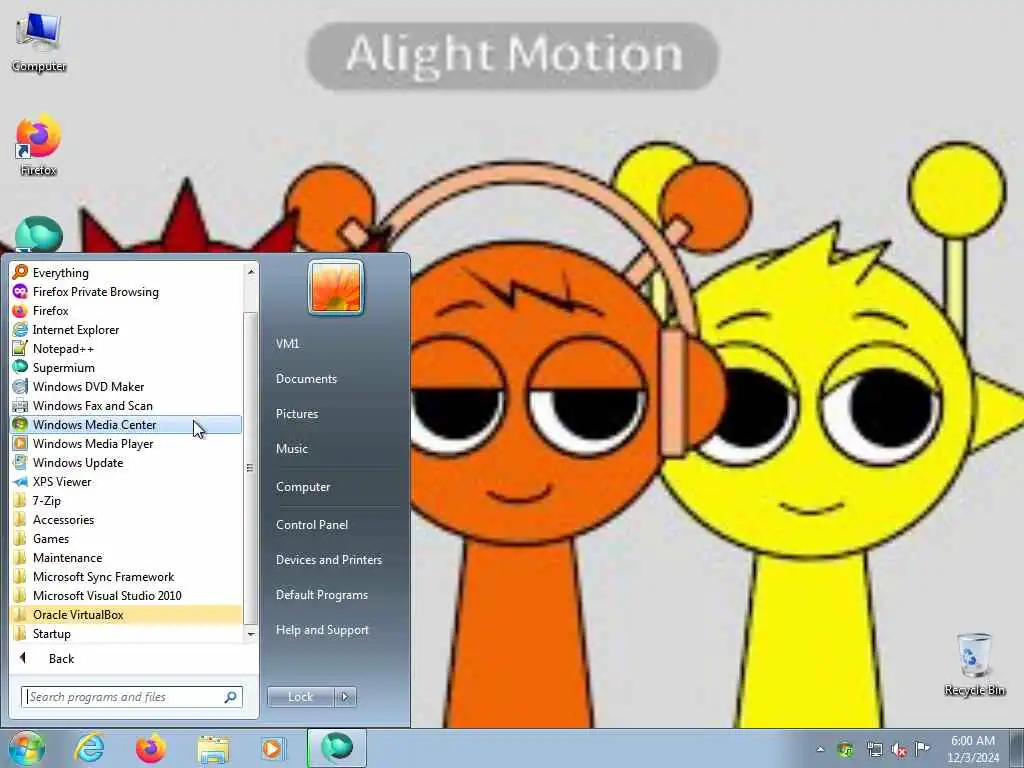Screen dimensions: 1024x768
Task: Open the shutdown options arrow beside Lock
Action: [345, 697]
